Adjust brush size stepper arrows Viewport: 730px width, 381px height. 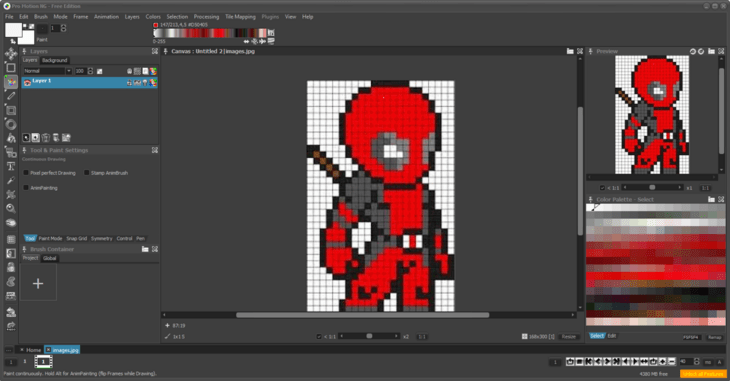(63, 28)
